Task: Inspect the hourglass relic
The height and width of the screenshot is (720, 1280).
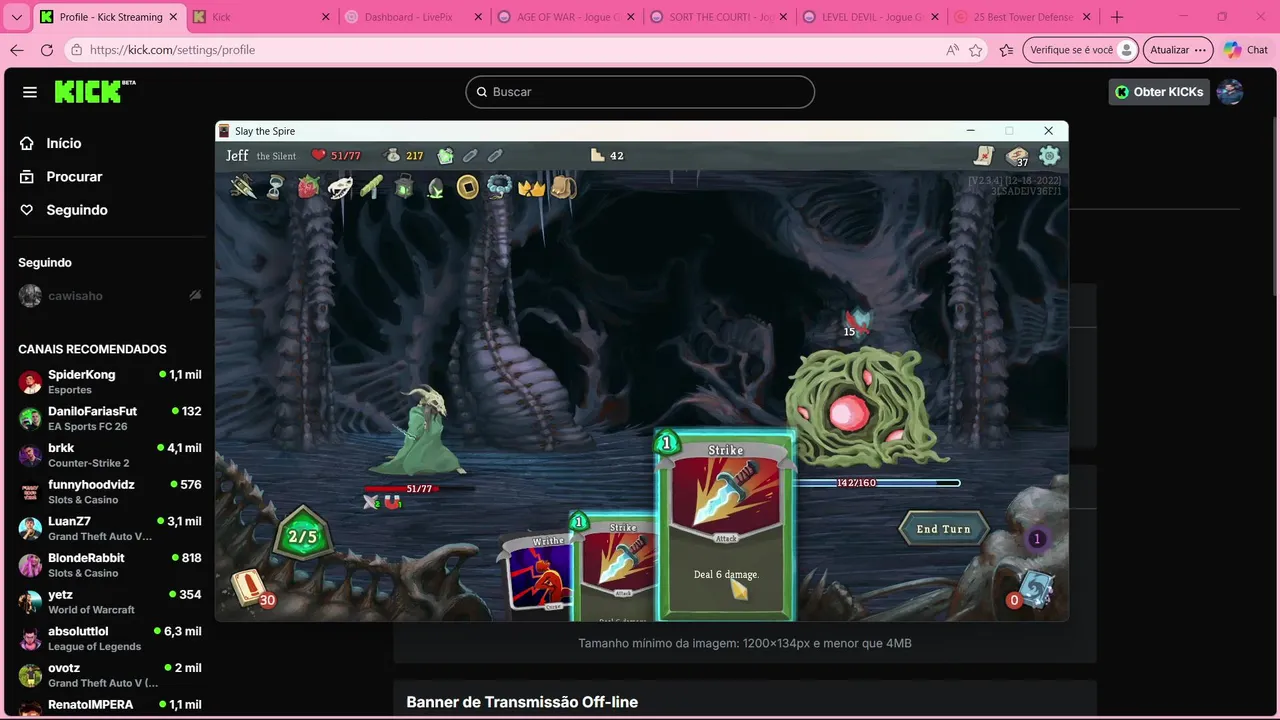Action: (275, 187)
